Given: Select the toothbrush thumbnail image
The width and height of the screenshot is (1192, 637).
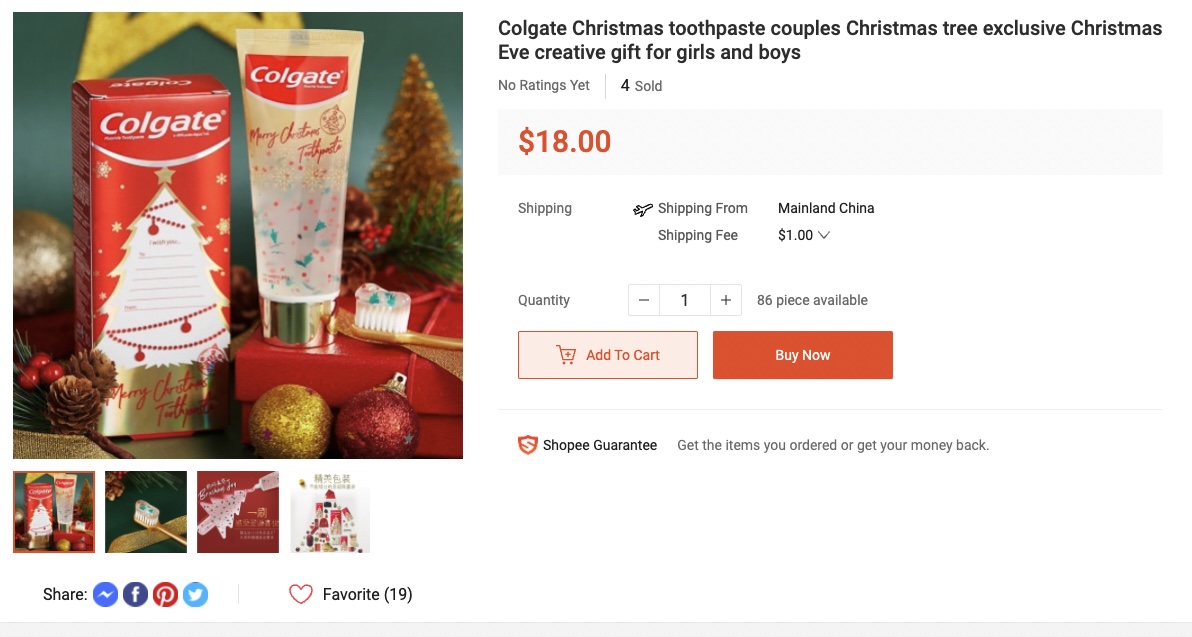Looking at the screenshot, I should [x=145, y=512].
